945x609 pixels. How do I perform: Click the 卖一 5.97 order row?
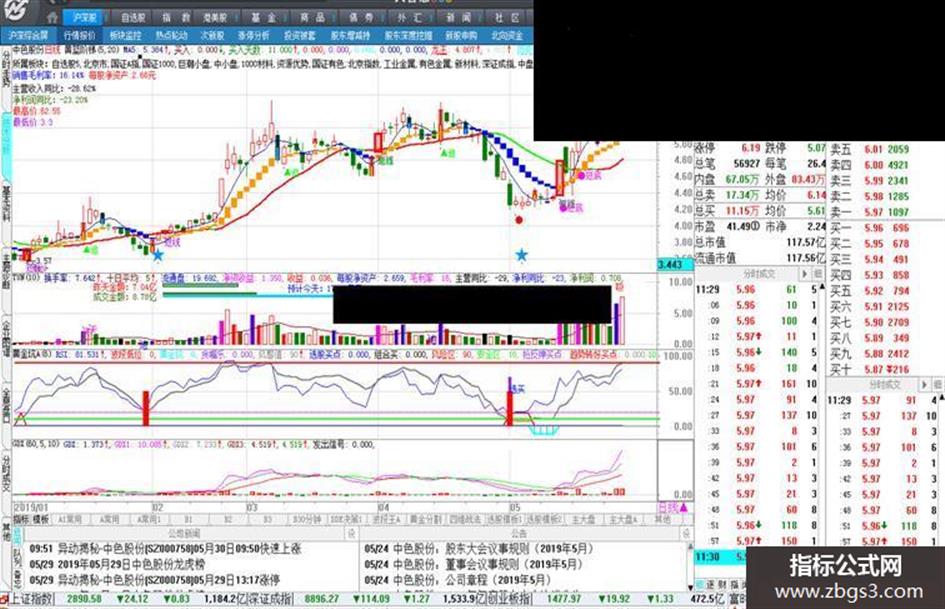pos(869,212)
